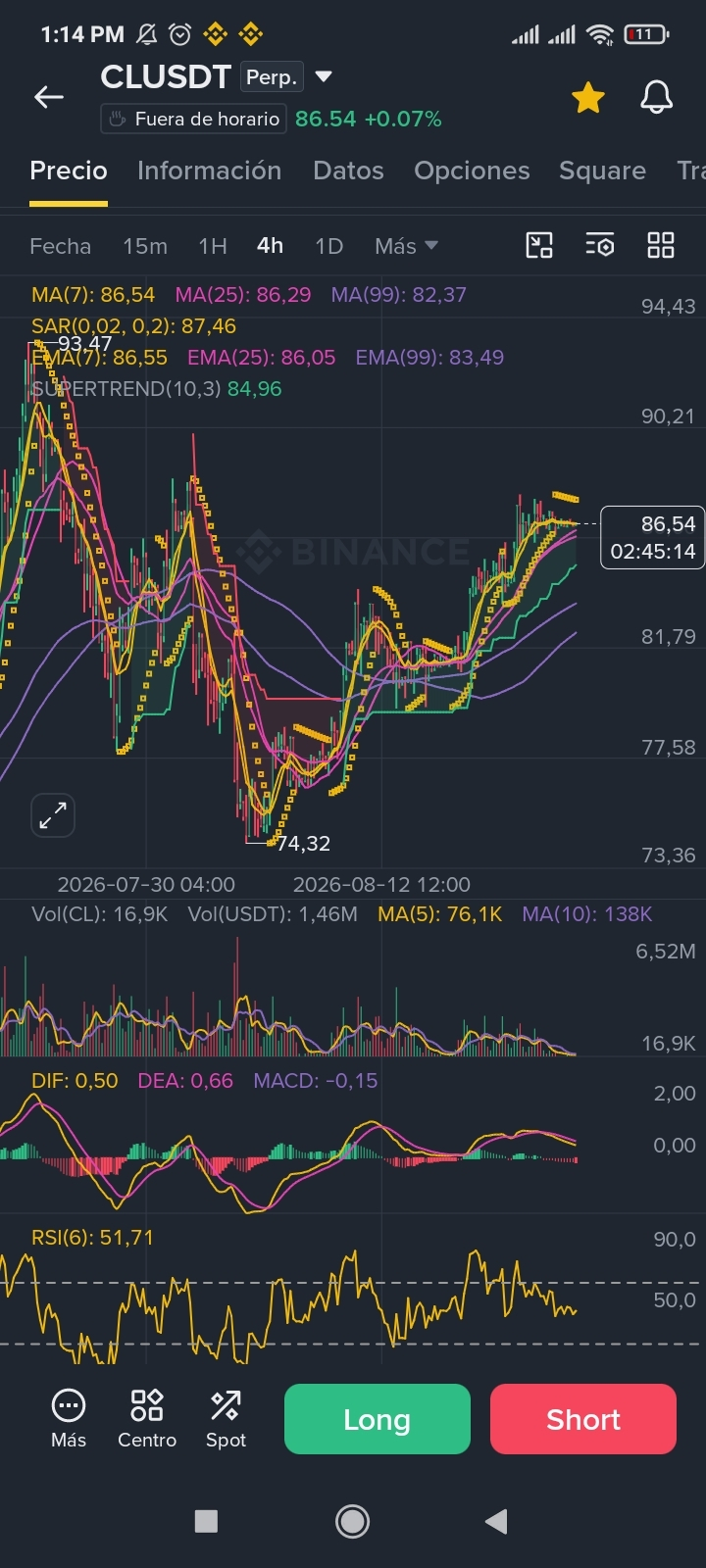Tap the EMA(99): 83,49 label
The image size is (706, 1568).
(x=429, y=358)
